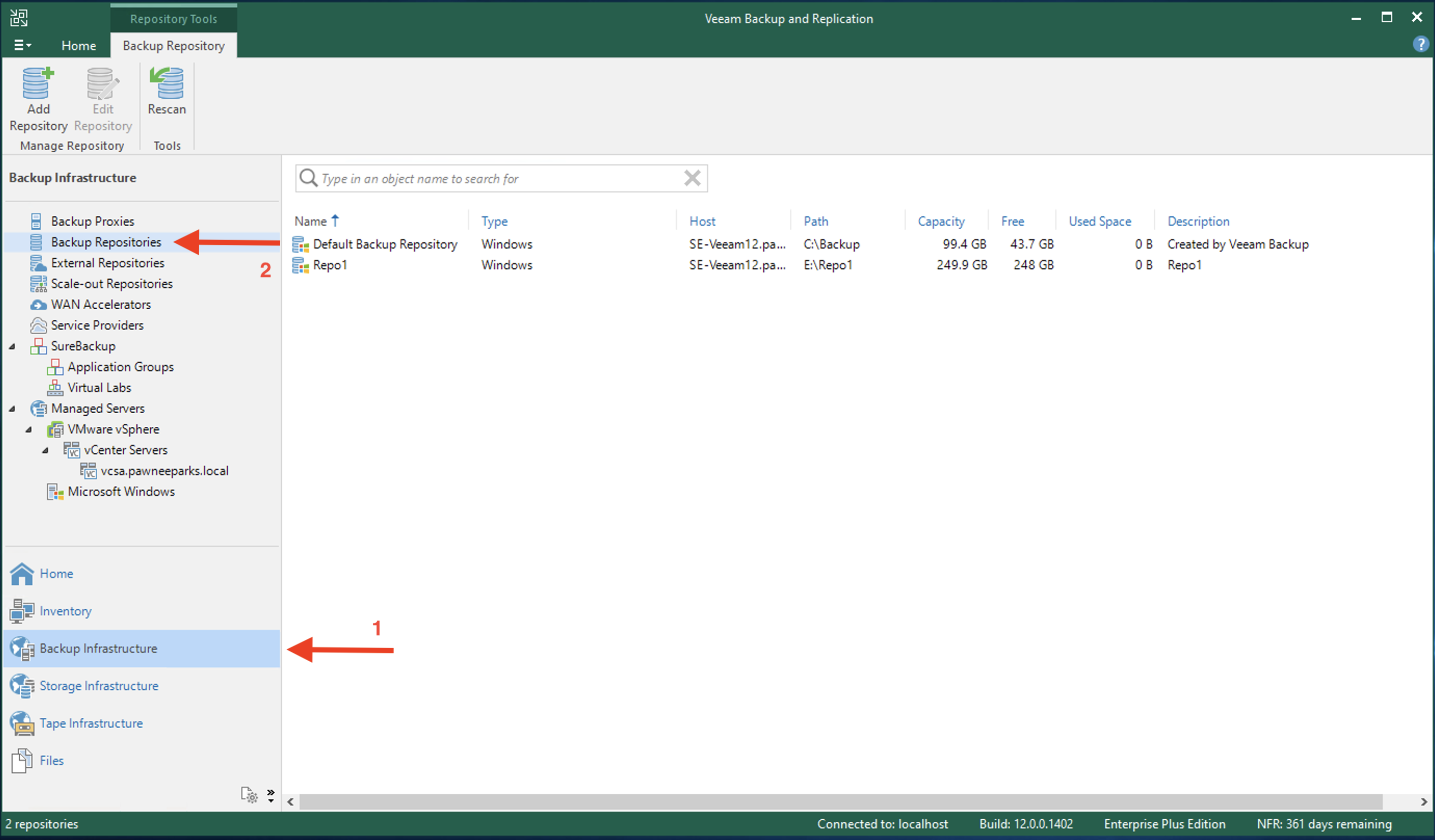Sort by the Type column header
This screenshot has width=1435, height=840.
click(x=494, y=221)
